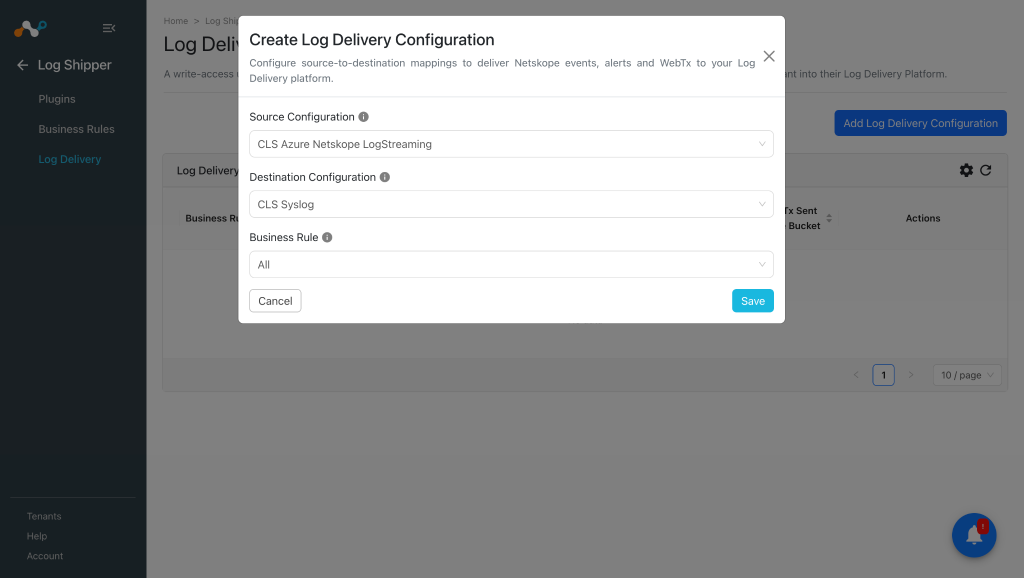
Task: Refresh the Log Delivery table
Action: coord(985,170)
